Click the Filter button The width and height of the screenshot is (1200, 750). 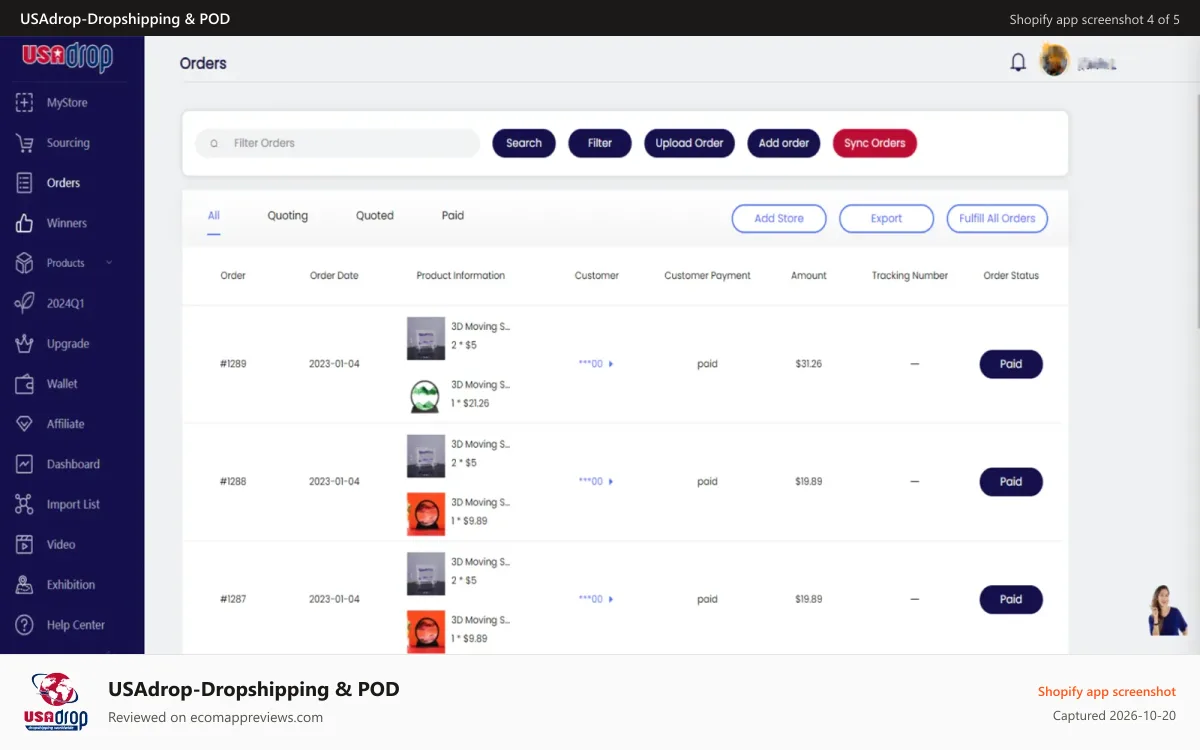click(x=600, y=143)
